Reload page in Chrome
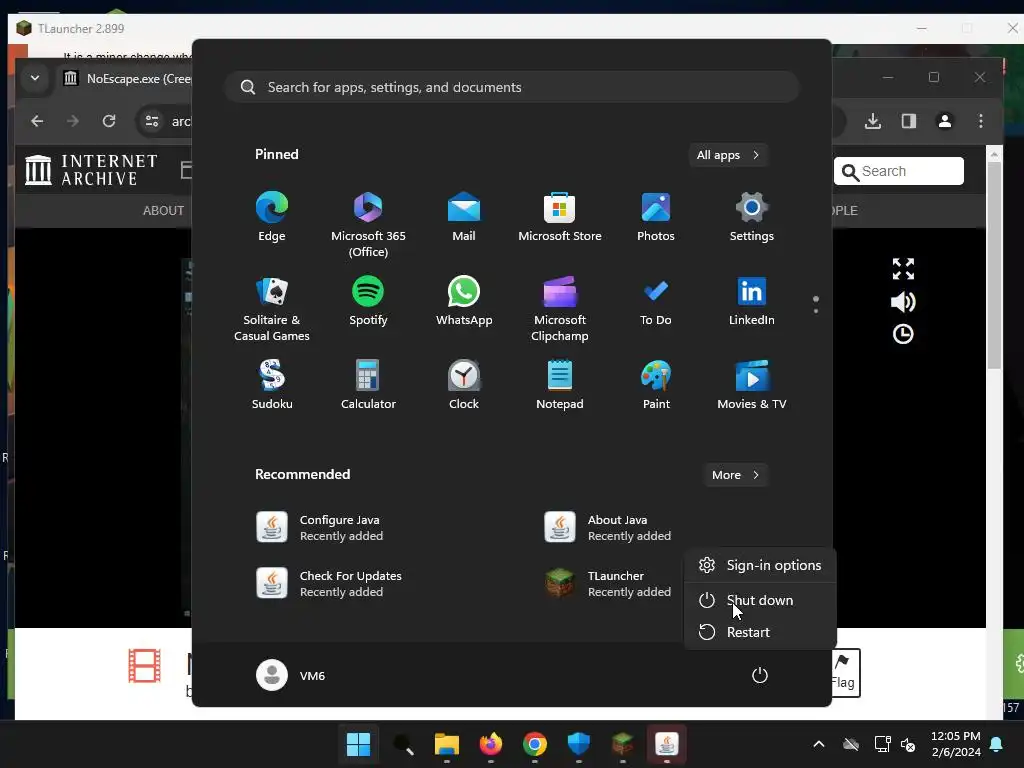This screenshot has height=768, width=1024. 109,121
